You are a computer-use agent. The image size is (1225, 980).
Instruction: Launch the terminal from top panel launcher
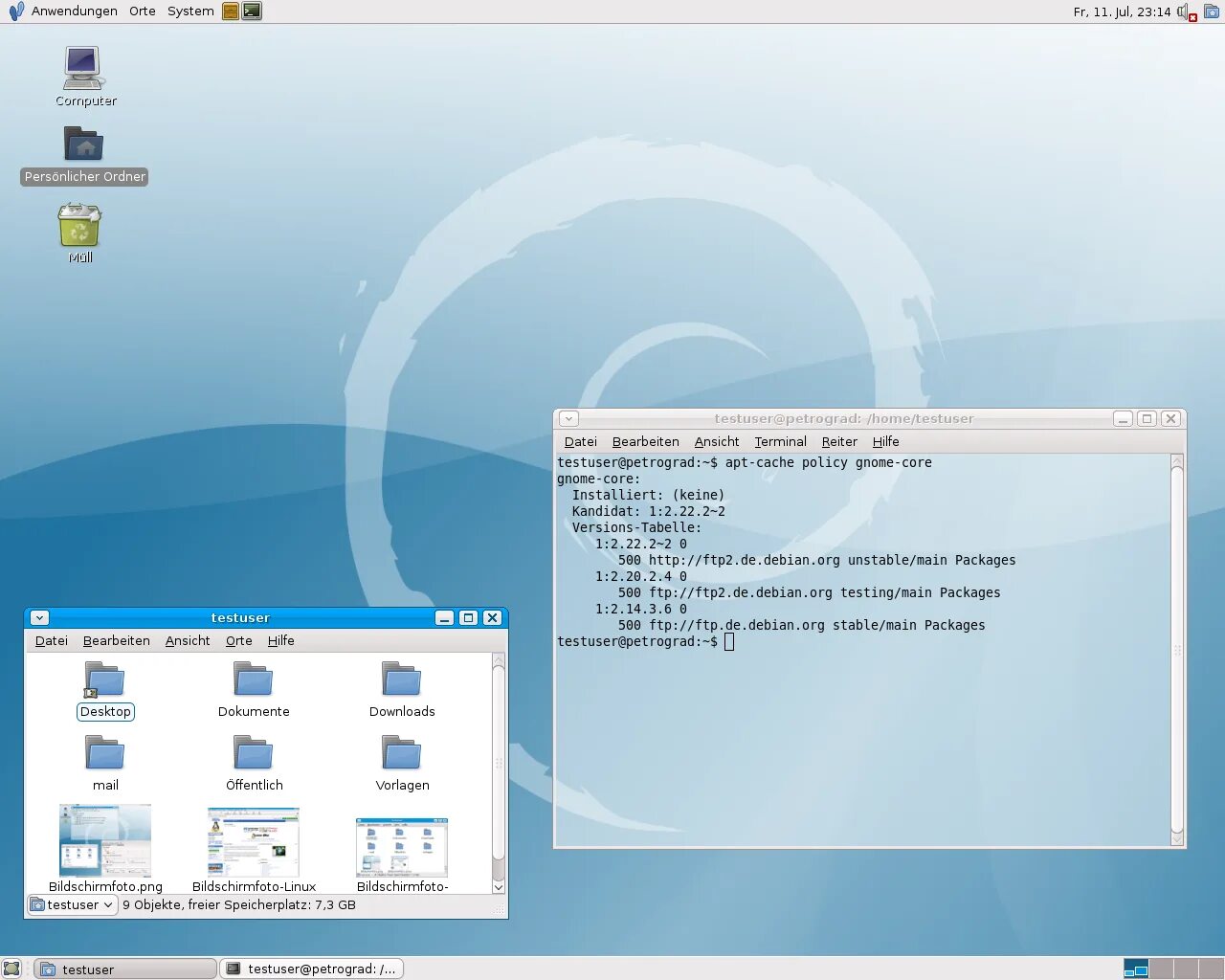(252, 11)
